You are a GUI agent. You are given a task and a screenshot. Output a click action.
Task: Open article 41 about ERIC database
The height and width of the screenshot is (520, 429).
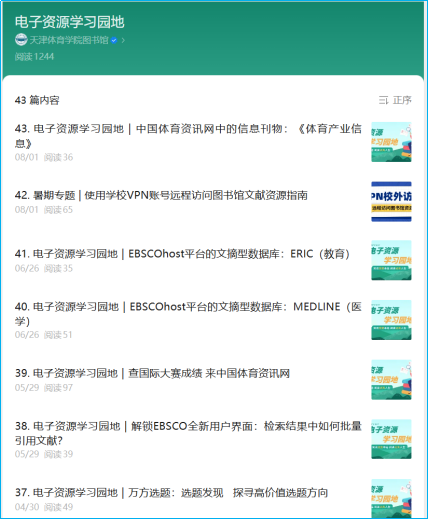pyautogui.click(x=182, y=254)
